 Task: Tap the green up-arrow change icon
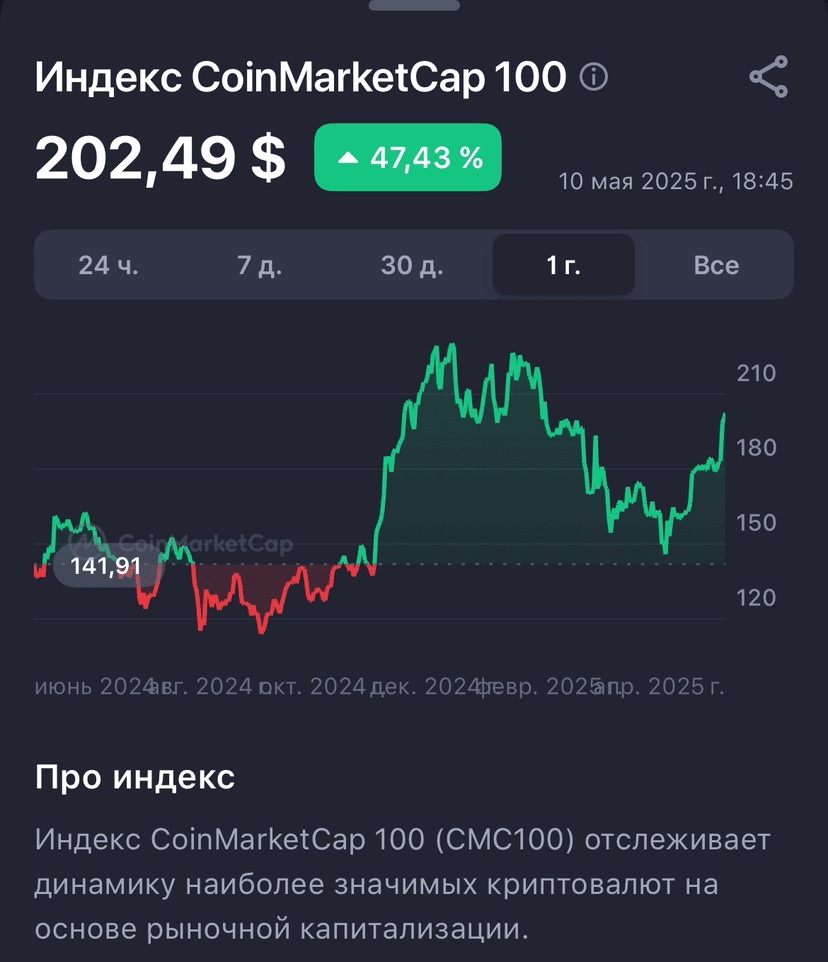(348, 158)
